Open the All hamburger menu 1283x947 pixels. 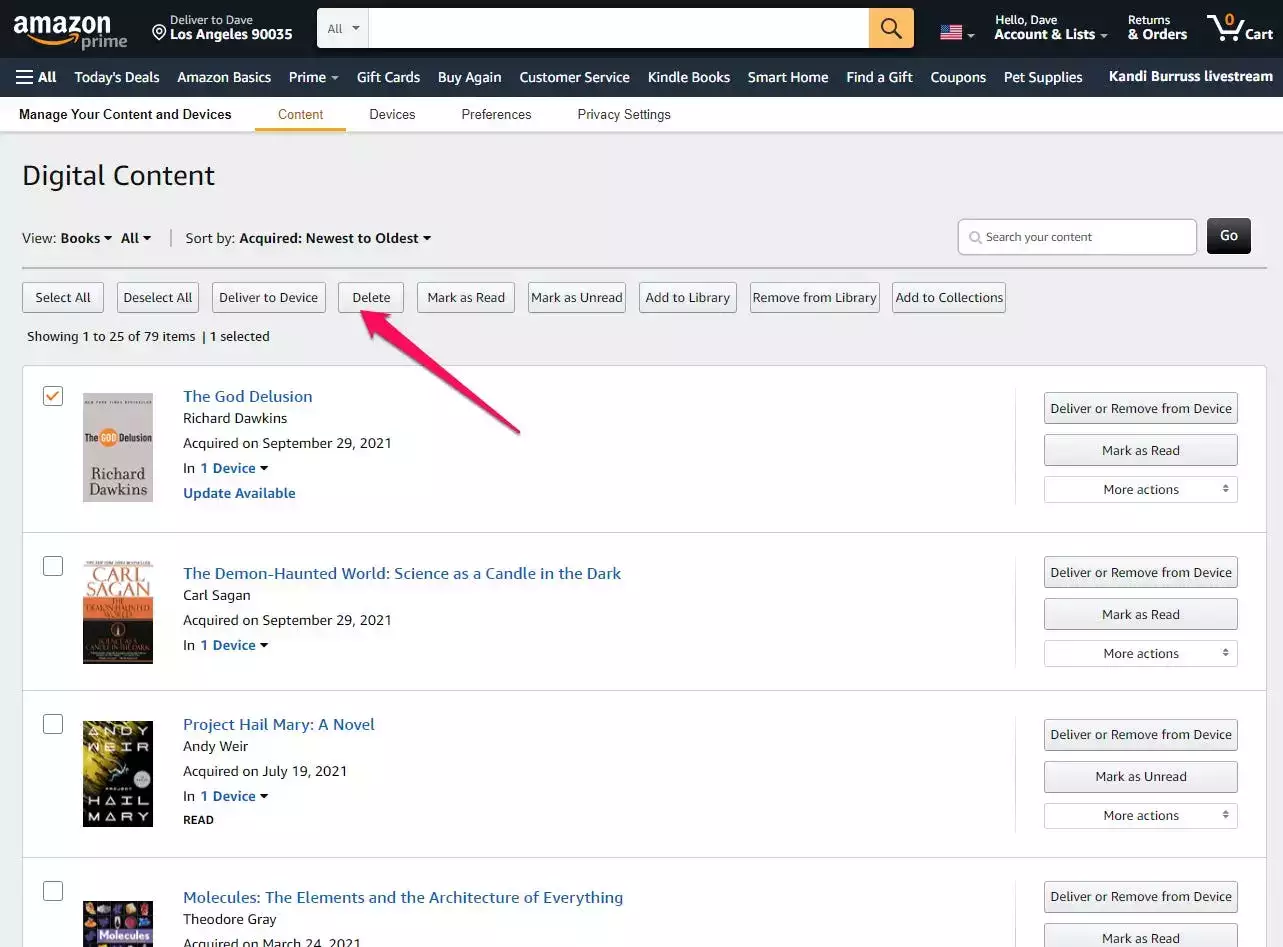(36, 77)
